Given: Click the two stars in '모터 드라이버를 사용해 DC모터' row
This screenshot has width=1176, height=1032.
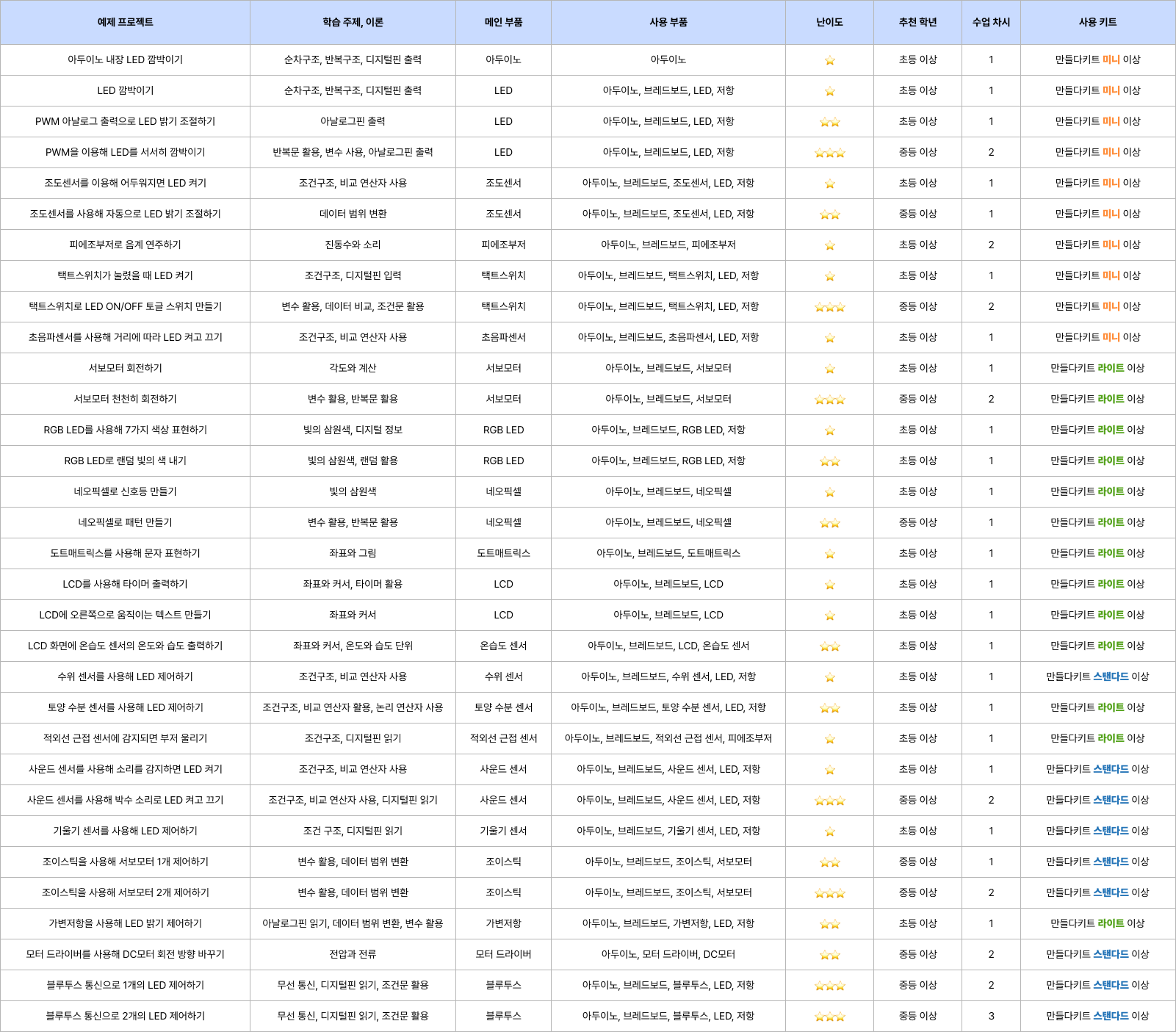Looking at the screenshot, I should click(830, 955).
